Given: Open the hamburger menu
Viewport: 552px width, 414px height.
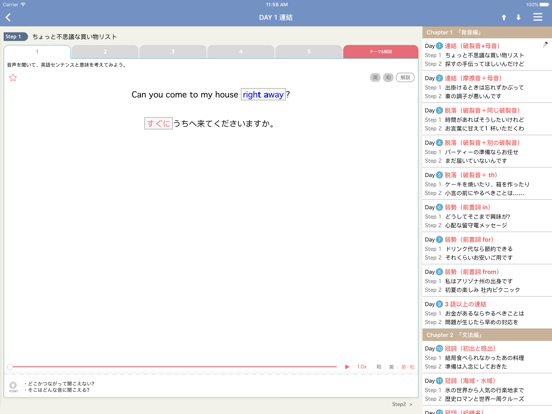Looking at the screenshot, I should (538, 17).
